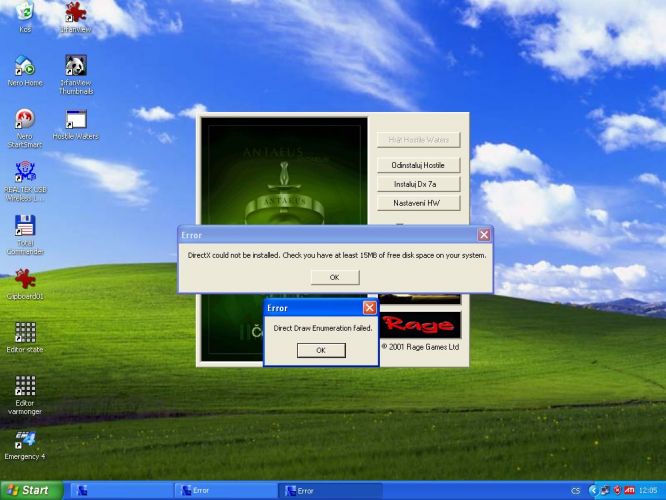Click the Instaluj Dx 7a button
This screenshot has height=500, width=666.
pyautogui.click(x=418, y=184)
